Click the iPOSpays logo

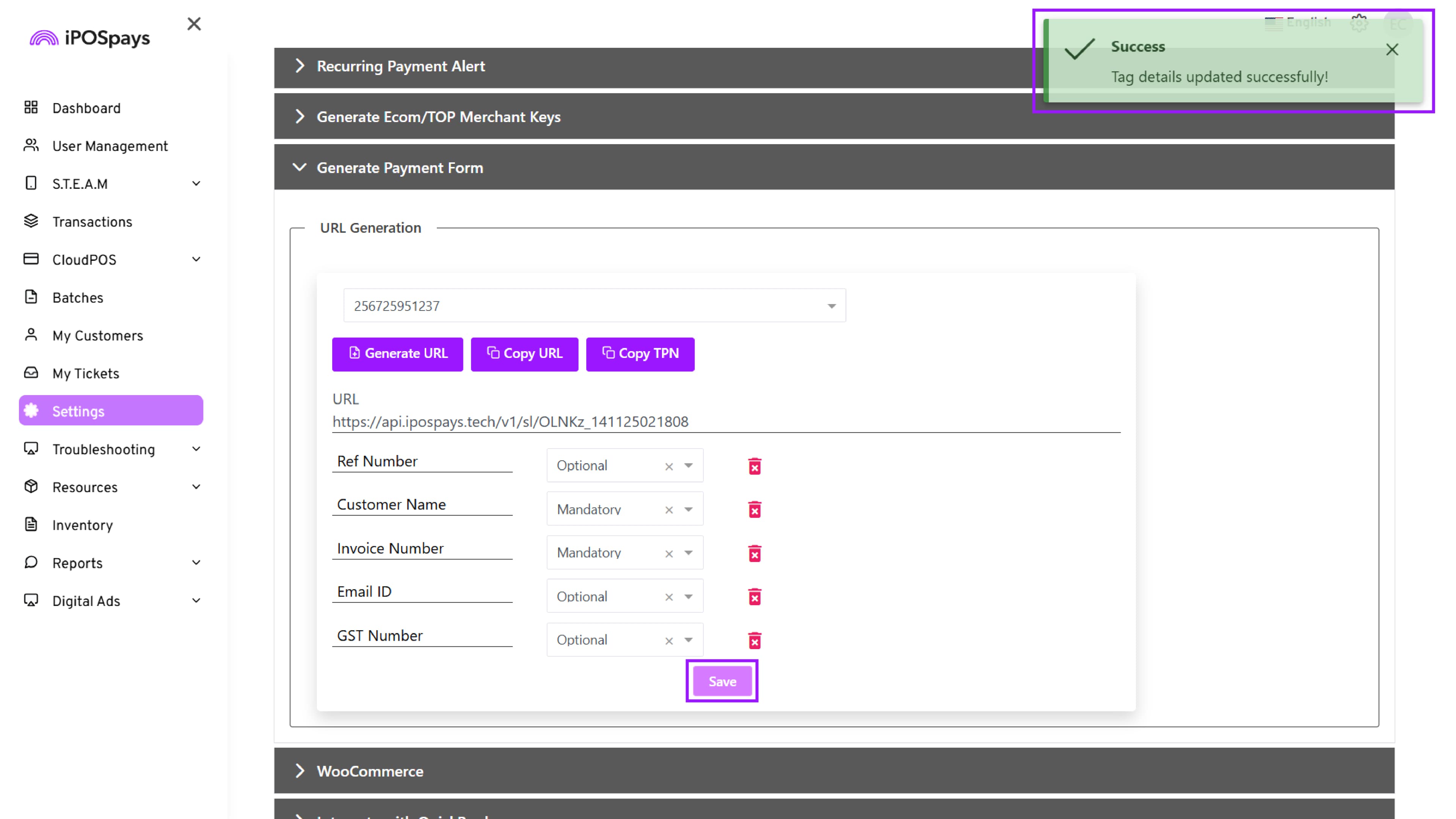pyautogui.click(x=91, y=38)
